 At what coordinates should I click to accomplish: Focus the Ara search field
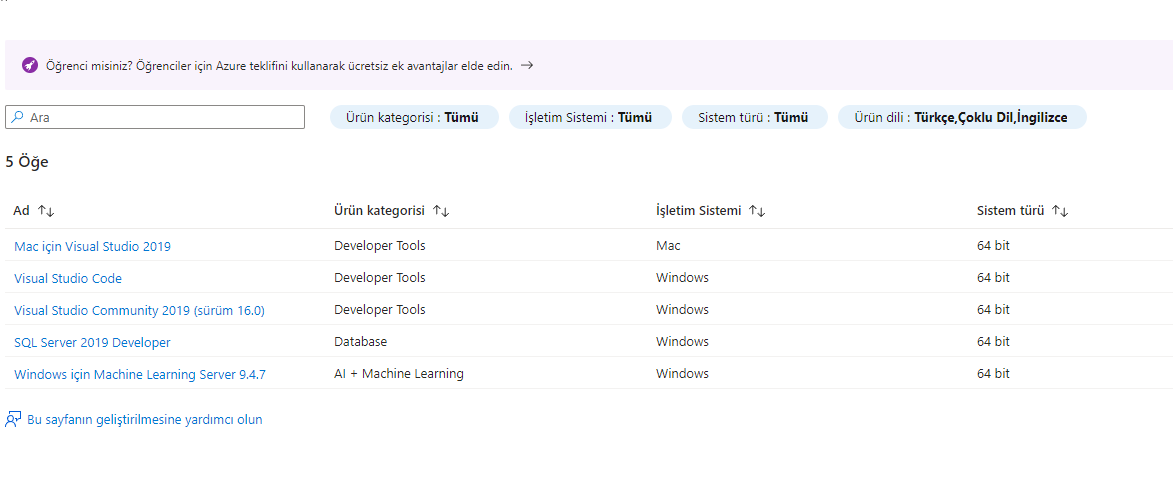pos(155,117)
